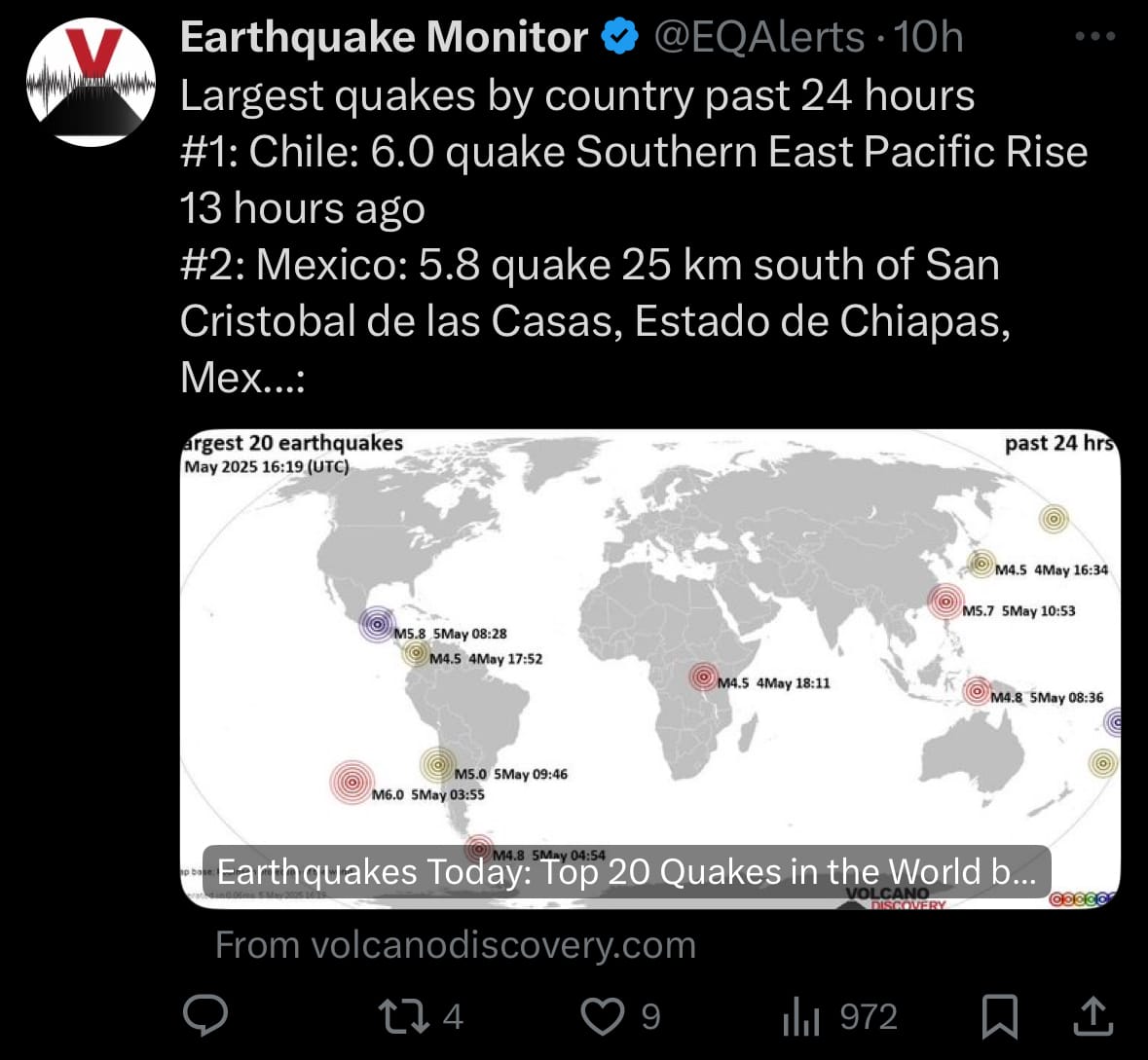This screenshot has width=1148, height=1060.
Task: Like the tweet with heart icon
Action: pos(620,1017)
